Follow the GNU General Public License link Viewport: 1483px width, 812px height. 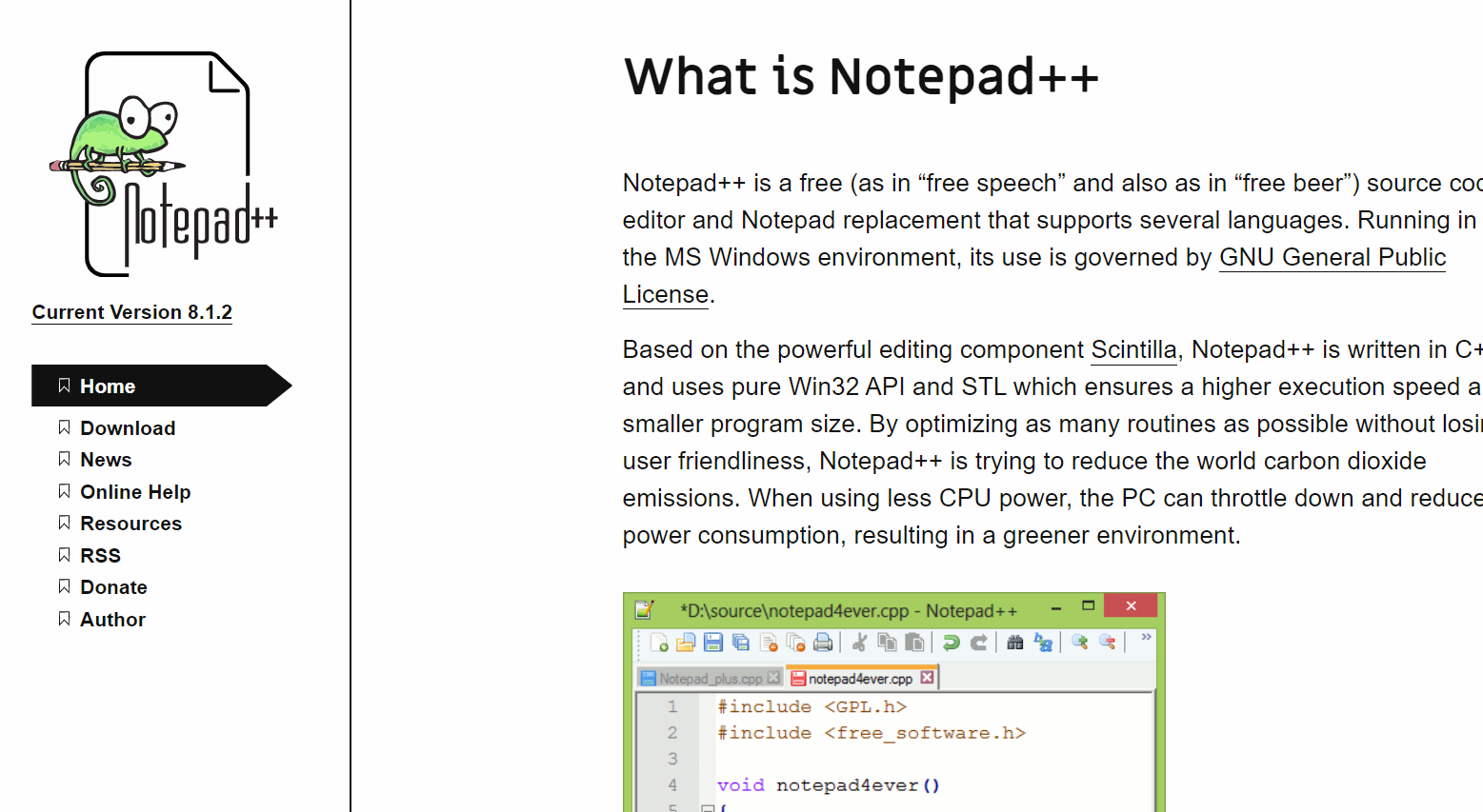click(x=1333, y=257)
